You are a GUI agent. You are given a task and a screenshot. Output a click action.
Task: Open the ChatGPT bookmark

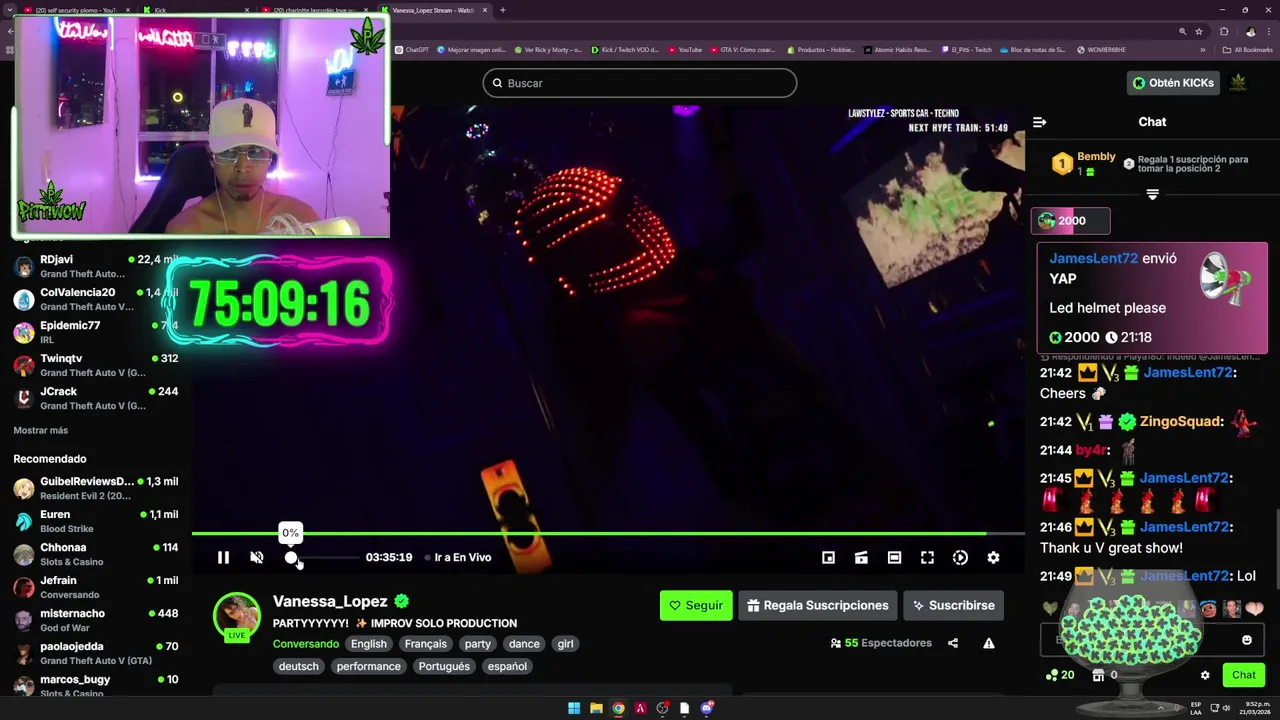pos(412,49)
